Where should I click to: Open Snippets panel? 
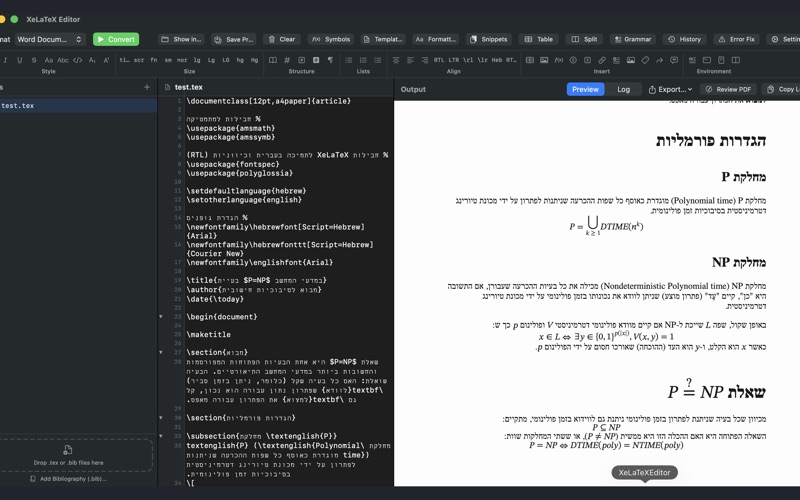488,39
